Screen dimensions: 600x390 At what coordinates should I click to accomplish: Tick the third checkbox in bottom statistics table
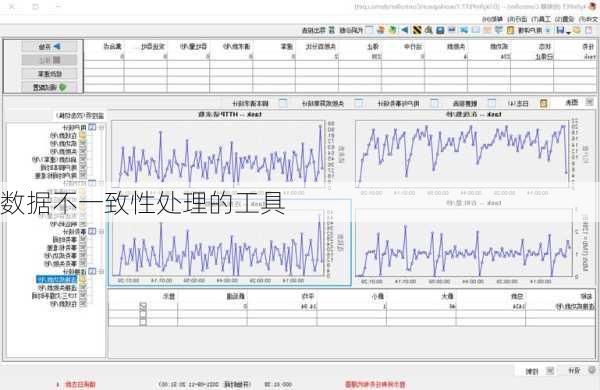coord(143,322)
